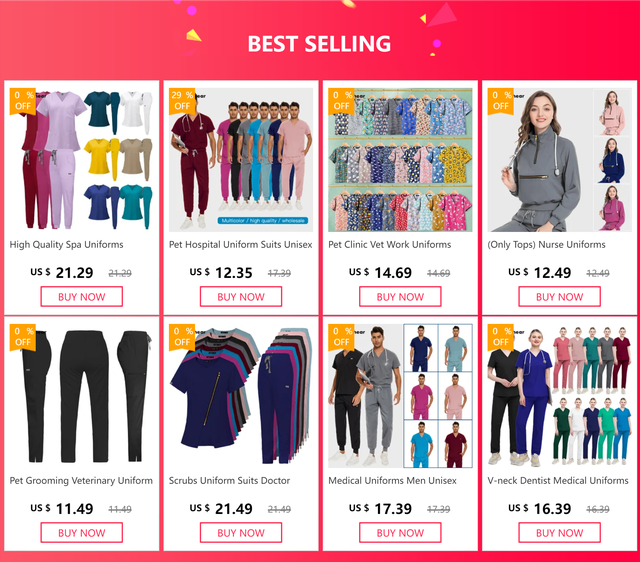Image resolution: width=640 pixels, height=562 pixels.
Task: Open the Pet Clinic Vet Work Uniforms title link
Action: point(389,244)
